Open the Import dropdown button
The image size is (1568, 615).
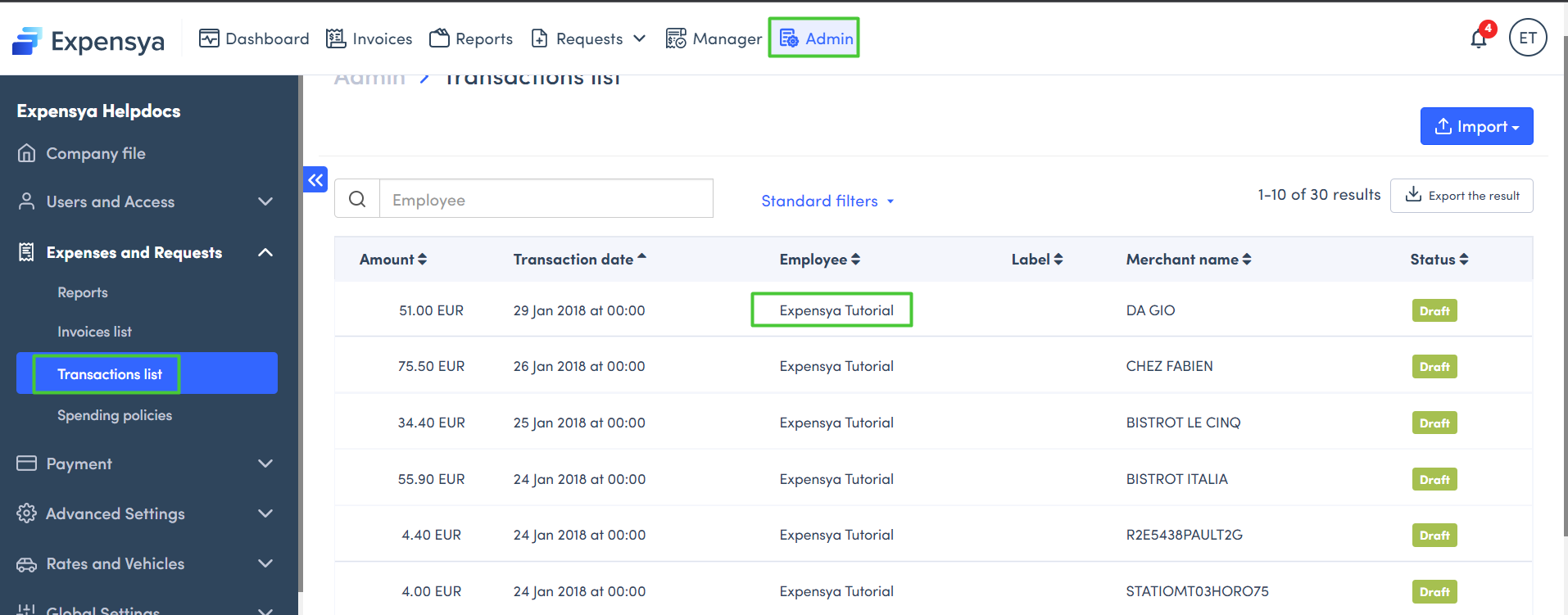(x=1476, y=127)
